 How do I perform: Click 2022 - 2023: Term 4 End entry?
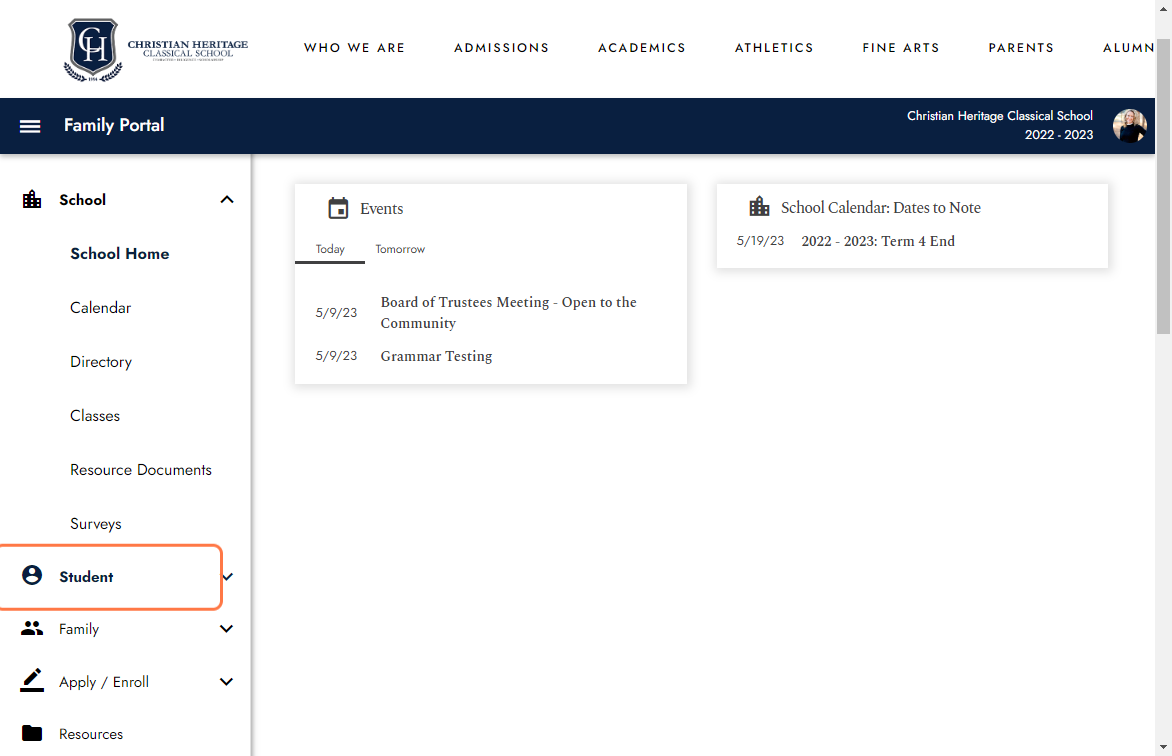point(878,241)
